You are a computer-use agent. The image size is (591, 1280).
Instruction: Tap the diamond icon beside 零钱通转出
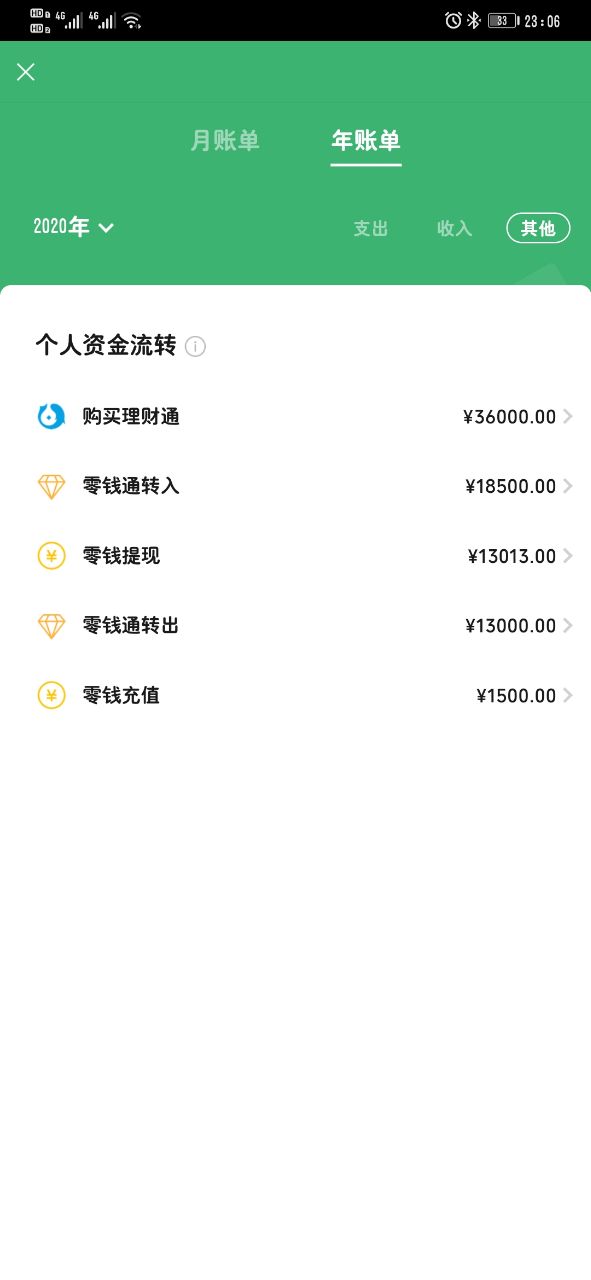coord(51,626)
